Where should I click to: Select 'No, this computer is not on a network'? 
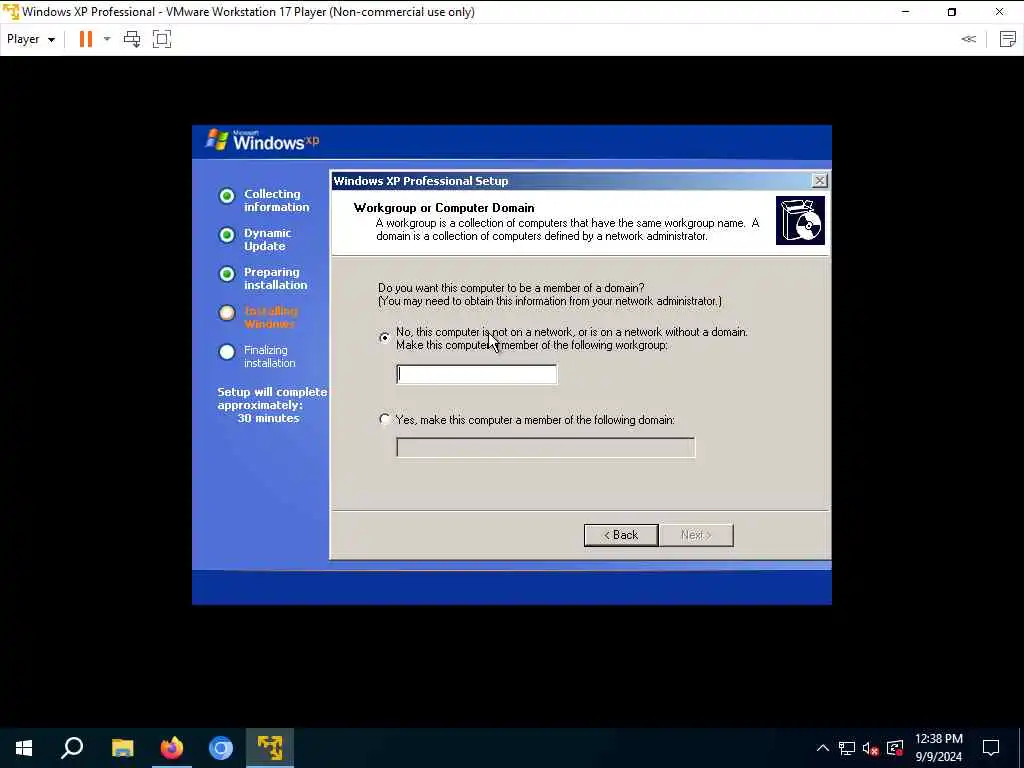point(385,338)
